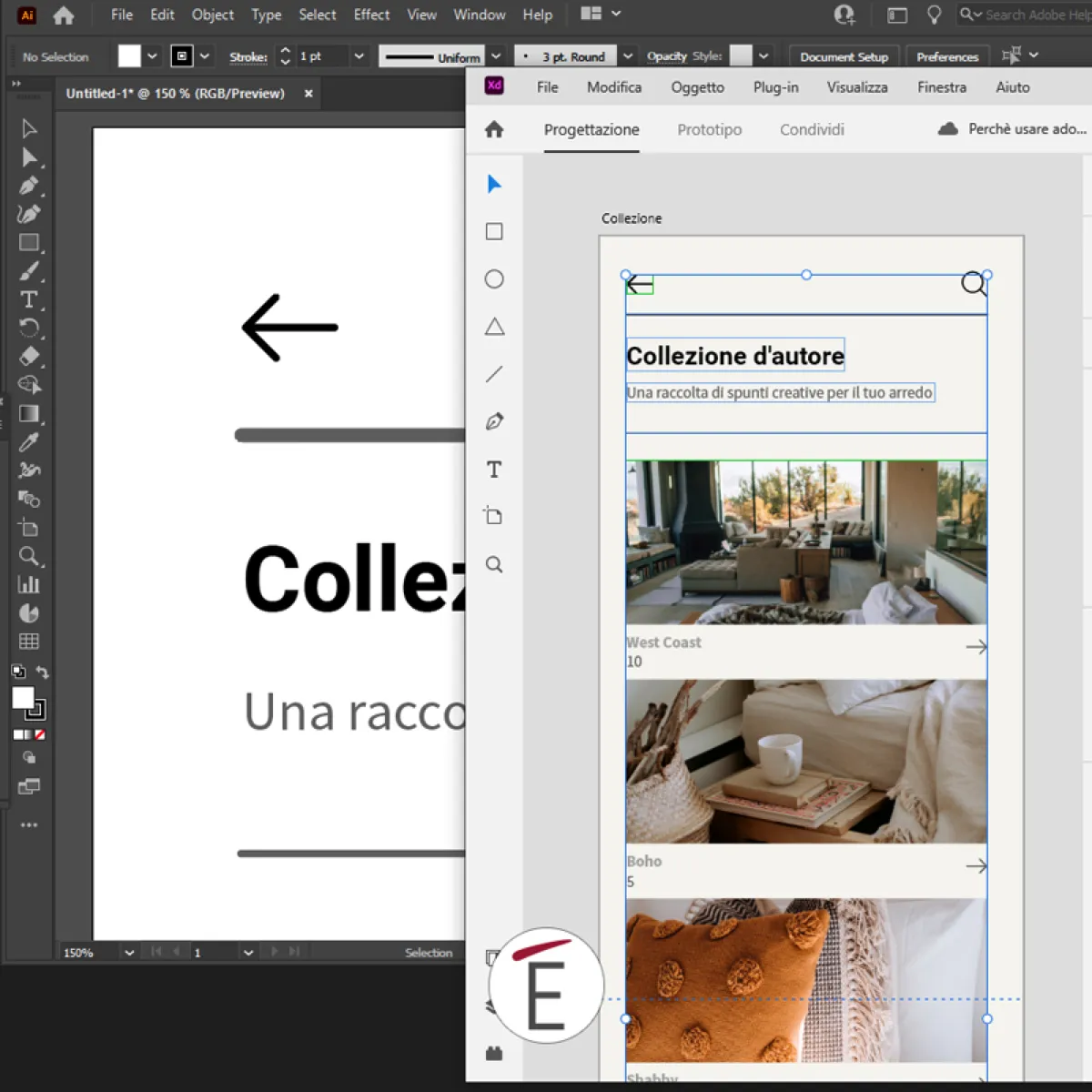Select the West Coast living room image
The width and height of the screenshot is (1092, 1092).
pos(806,542)
